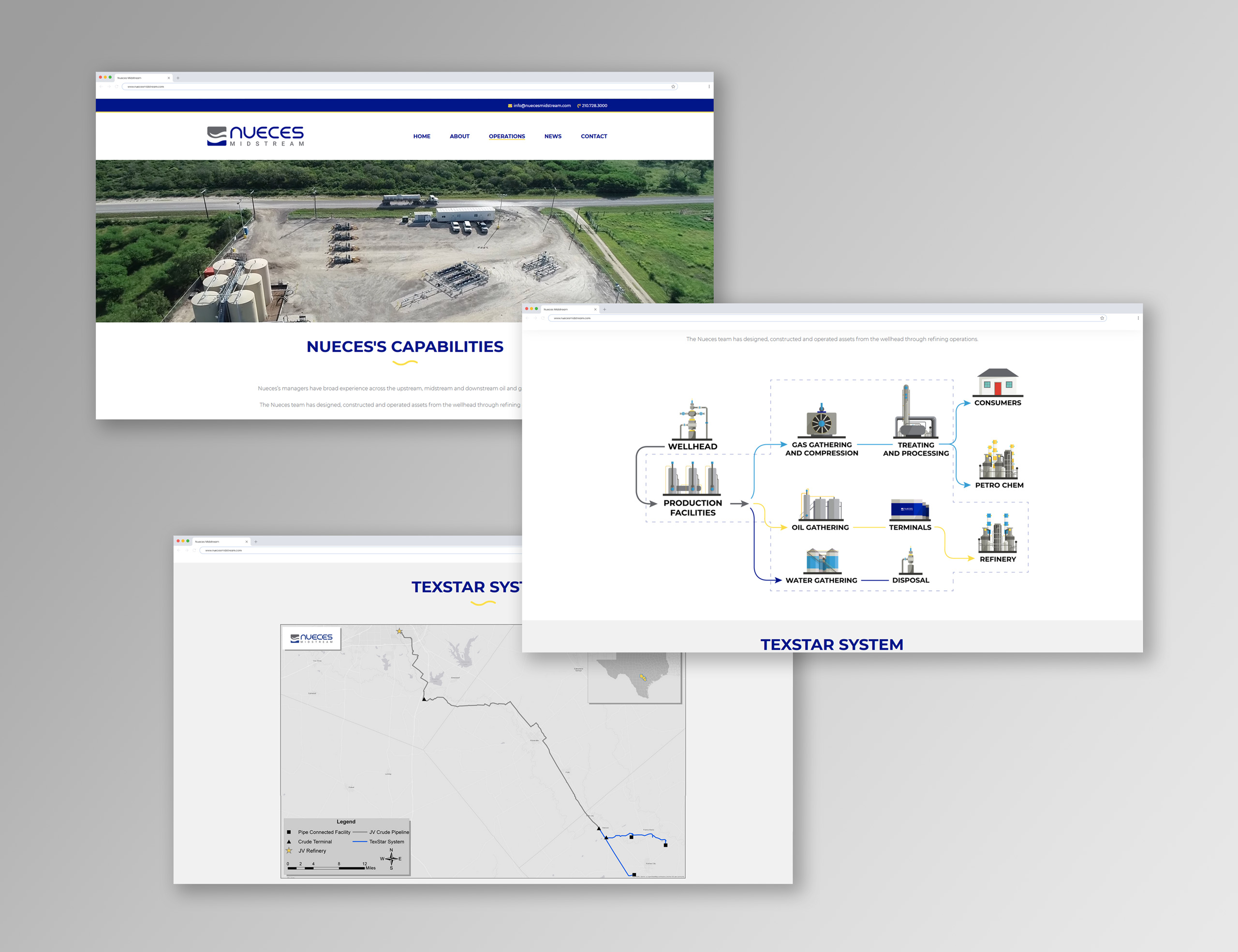Click the JV Crude Pipeline legend entry
Screen dimensions: 1238x952
[381, 833]
